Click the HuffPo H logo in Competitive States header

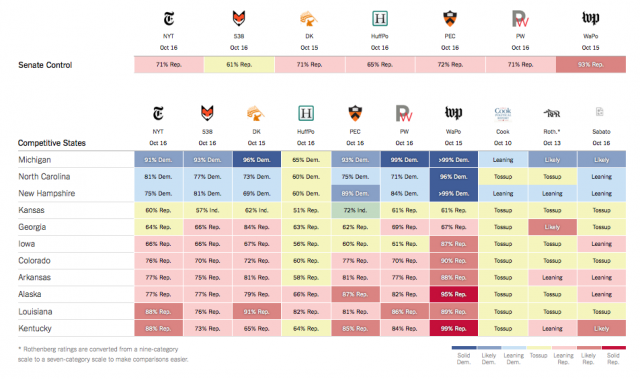click(x=306, y=113)
